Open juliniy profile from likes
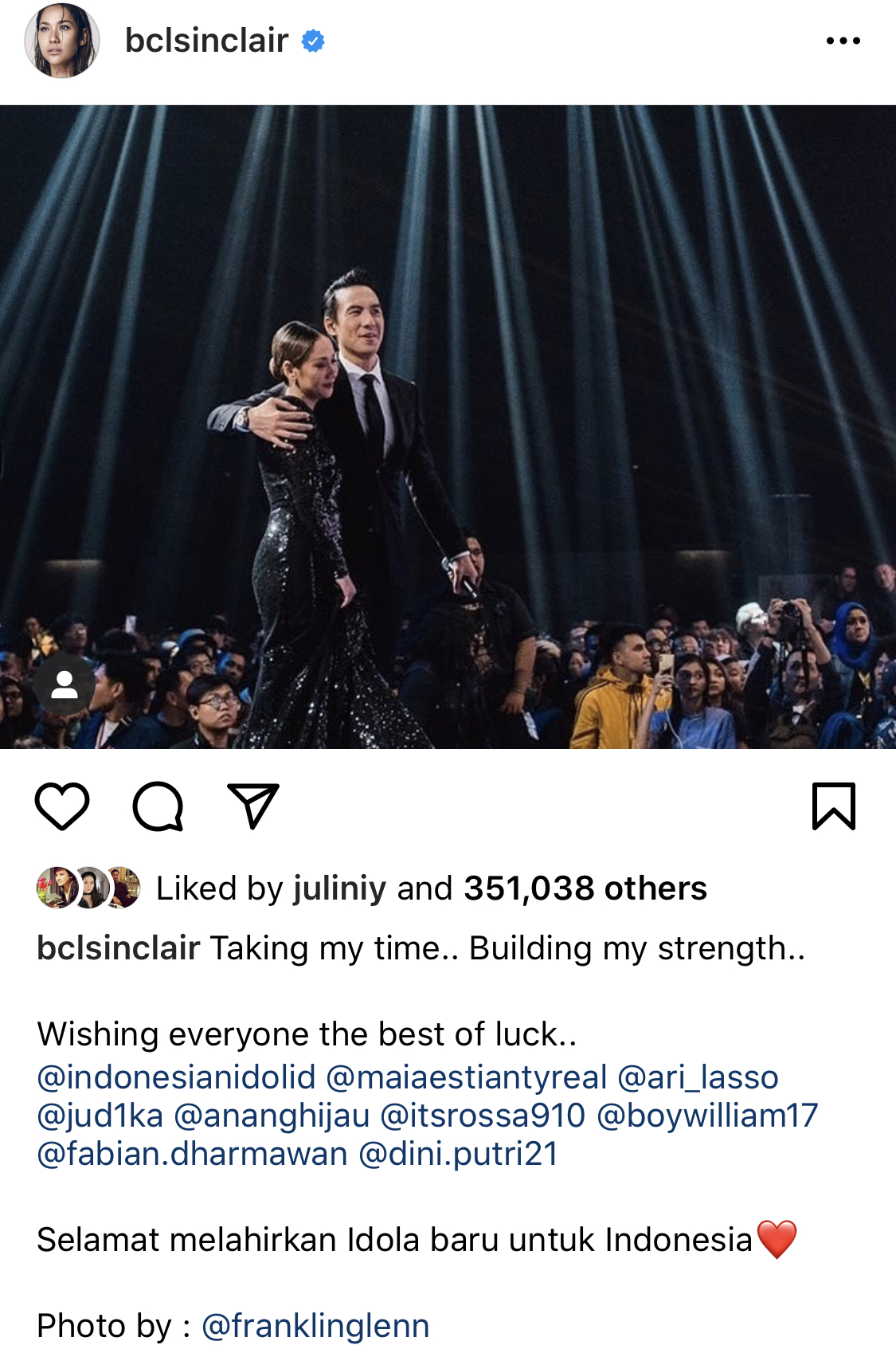This screenshot has height=1353, width=896. click(x=339, y=888)
